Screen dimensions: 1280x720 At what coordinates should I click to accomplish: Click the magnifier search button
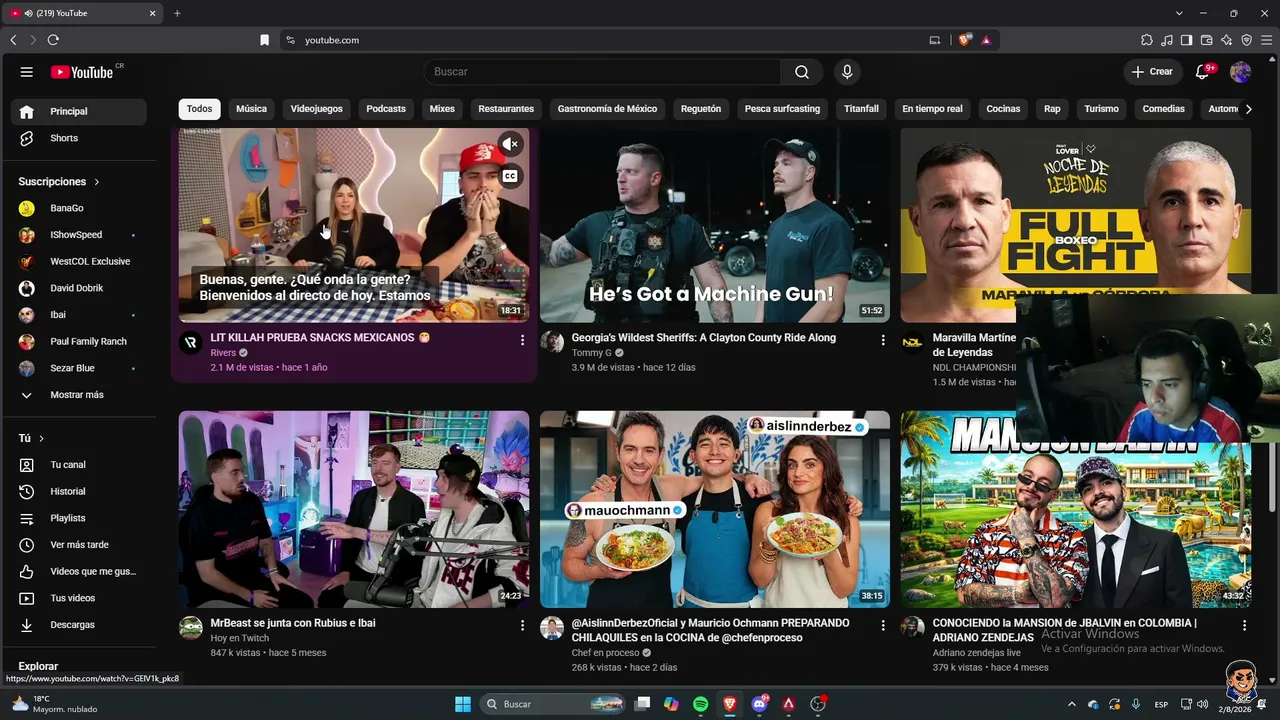pyautogui.click(x=802, y=72)
